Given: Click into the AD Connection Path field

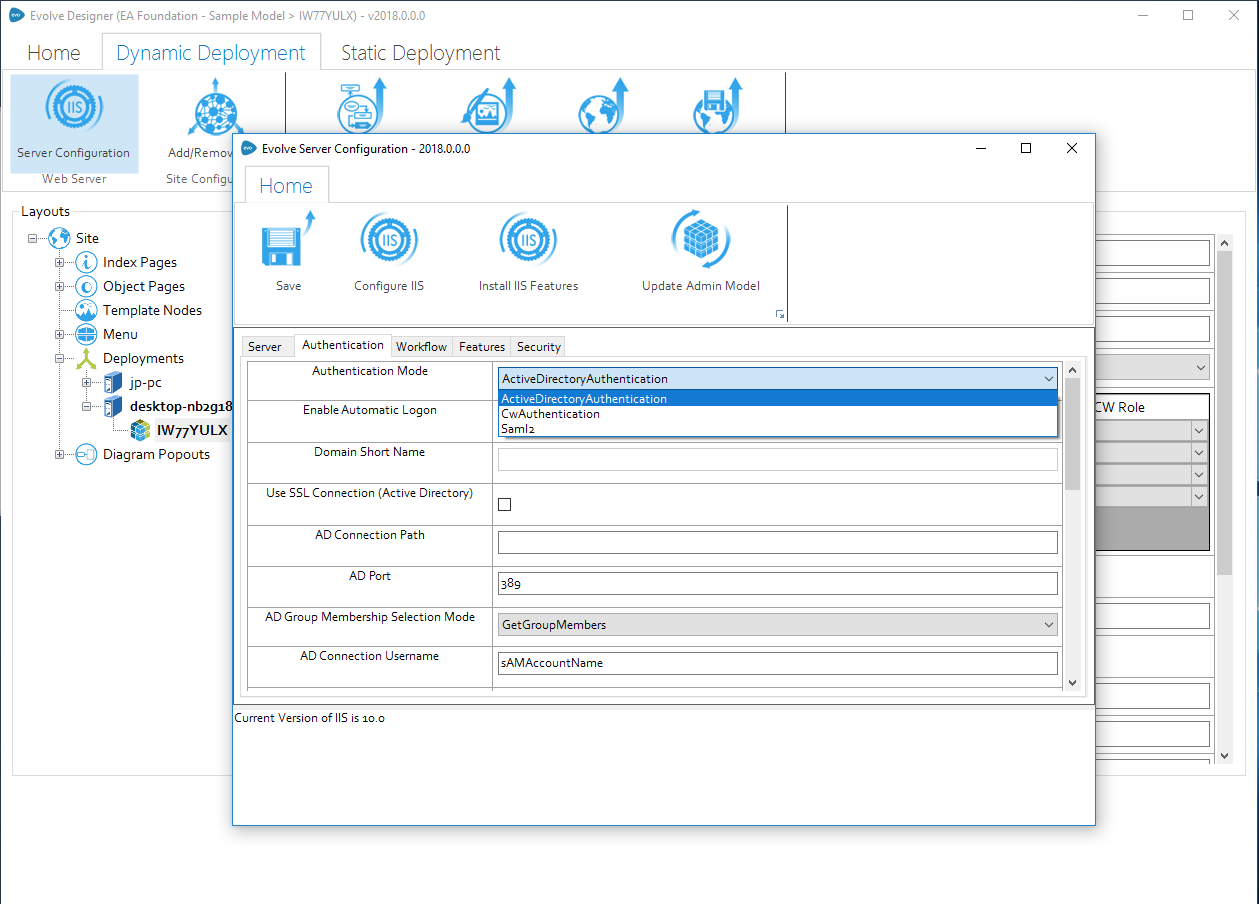Looking at the screenshot, I should pos(777,542).
